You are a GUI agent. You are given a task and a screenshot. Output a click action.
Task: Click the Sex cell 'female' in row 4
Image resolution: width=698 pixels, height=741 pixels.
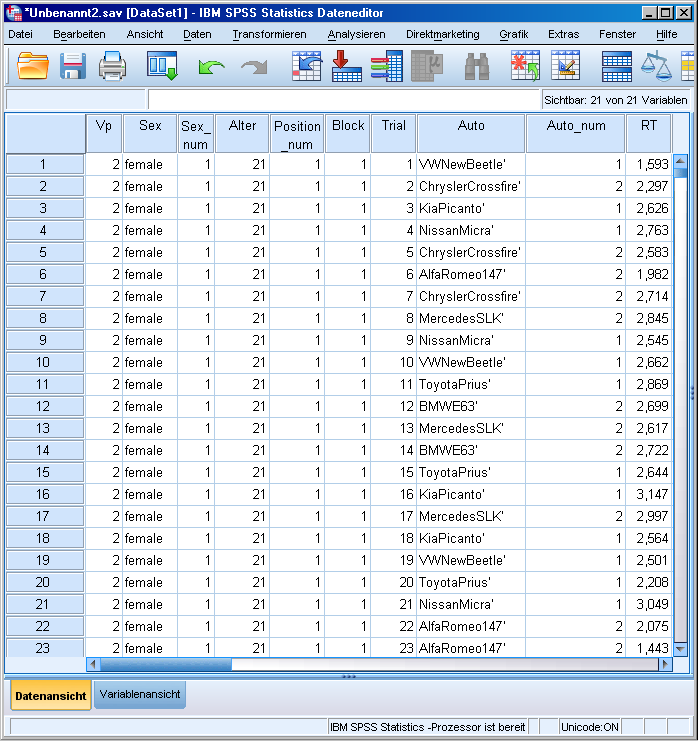coord(150,231)
